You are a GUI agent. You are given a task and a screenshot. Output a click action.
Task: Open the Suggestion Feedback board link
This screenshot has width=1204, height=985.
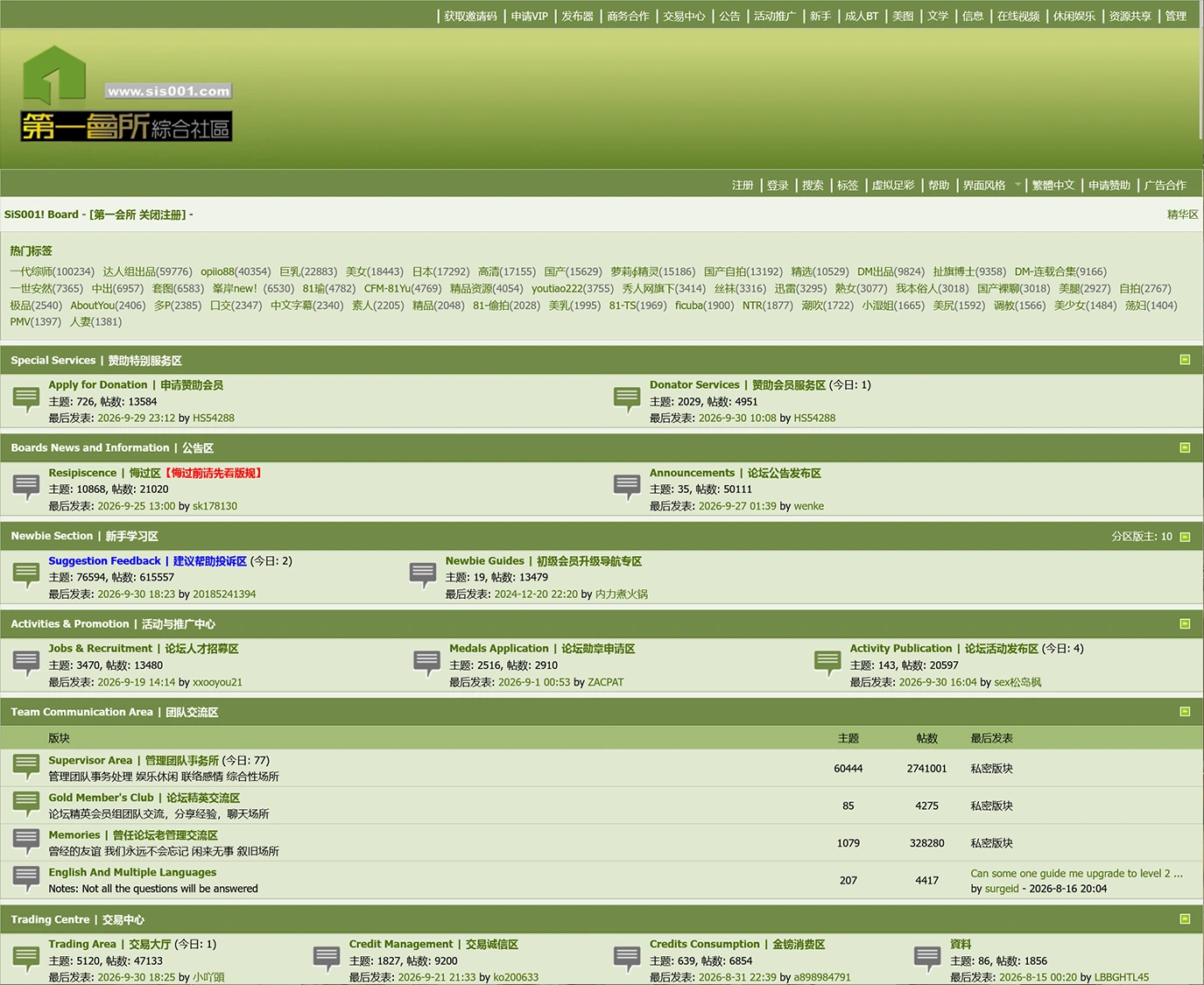[x=147, y=561]
